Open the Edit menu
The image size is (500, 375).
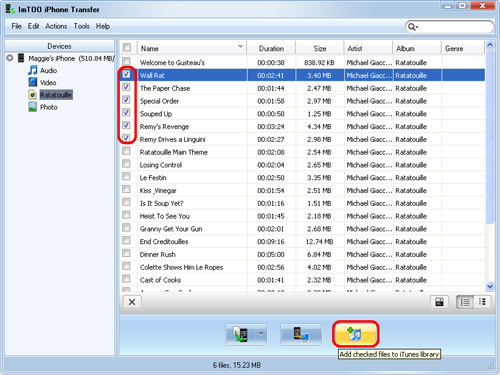pyautogui.click(x=33, y=26)
